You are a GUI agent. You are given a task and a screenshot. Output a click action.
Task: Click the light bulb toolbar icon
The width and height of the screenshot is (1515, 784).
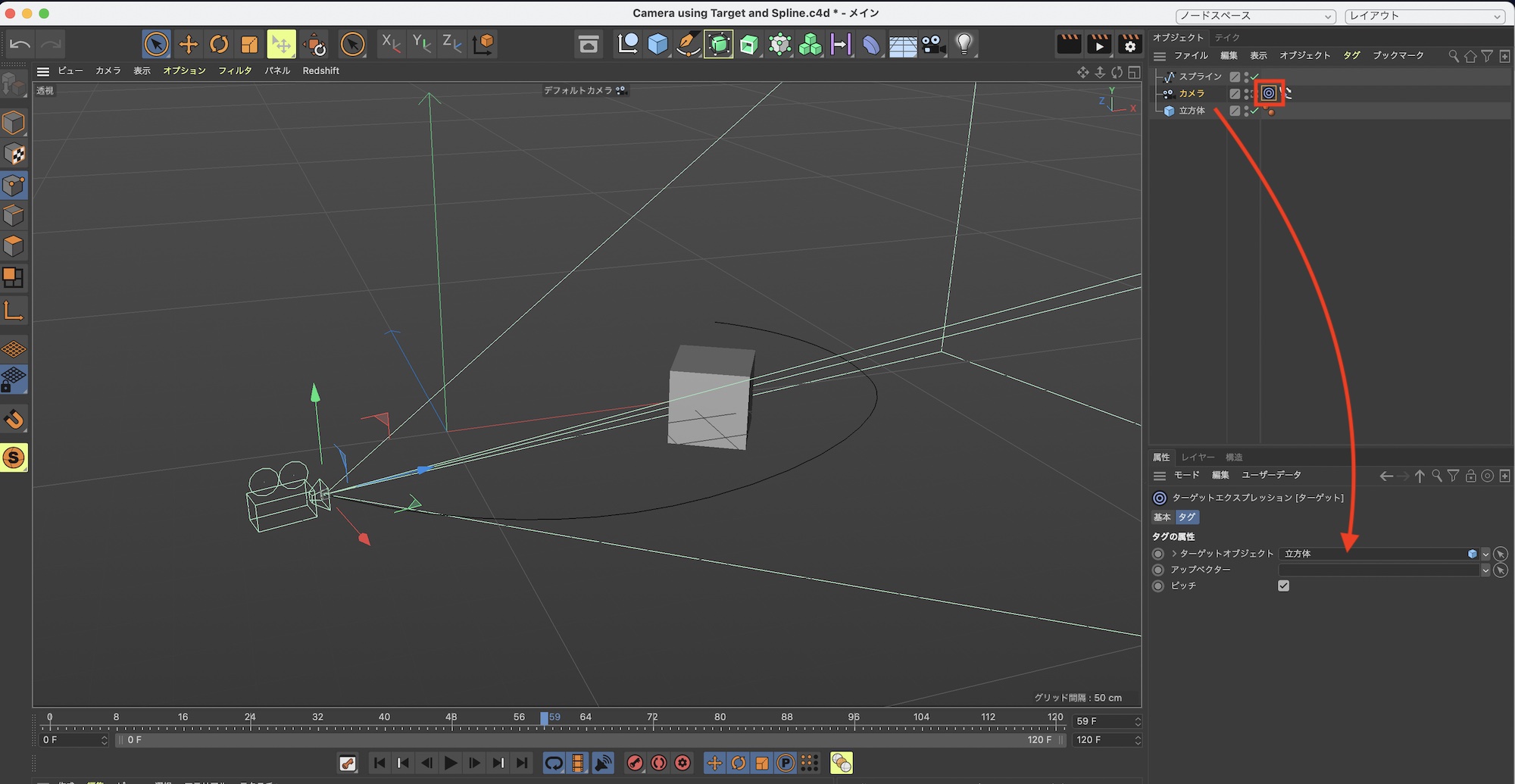(964, 45)
